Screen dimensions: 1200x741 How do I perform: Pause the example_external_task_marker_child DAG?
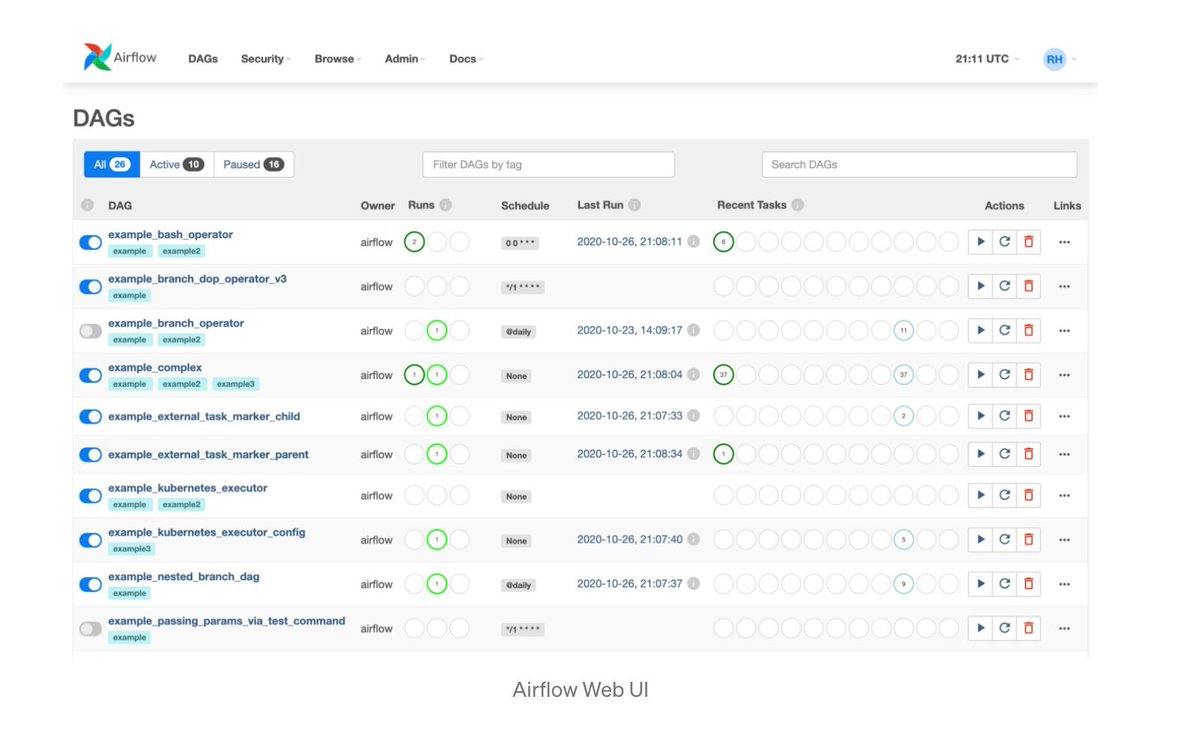point(90,416)
